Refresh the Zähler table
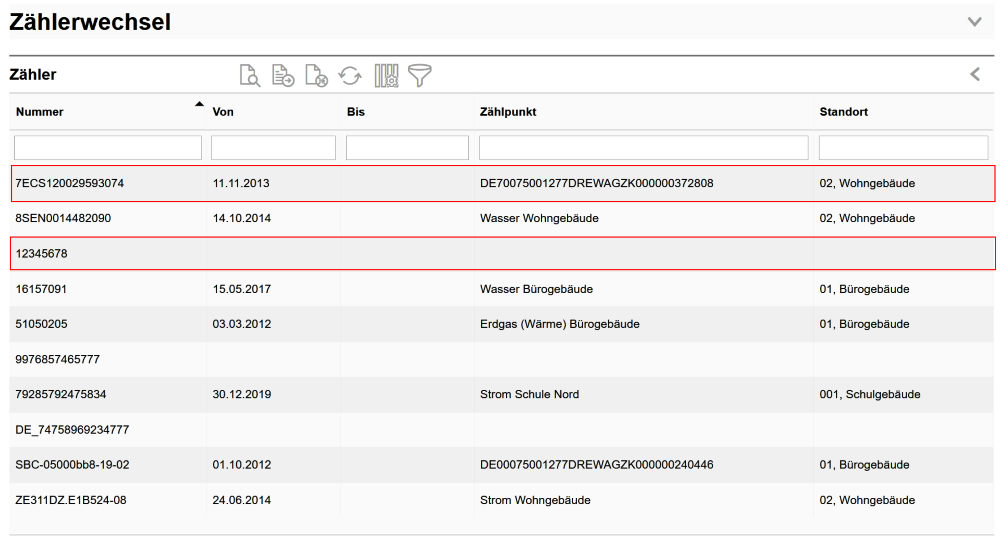Image resolution: width=1000 pixels, height=539 pixels. pyautogui.click(x=350, y=75)
